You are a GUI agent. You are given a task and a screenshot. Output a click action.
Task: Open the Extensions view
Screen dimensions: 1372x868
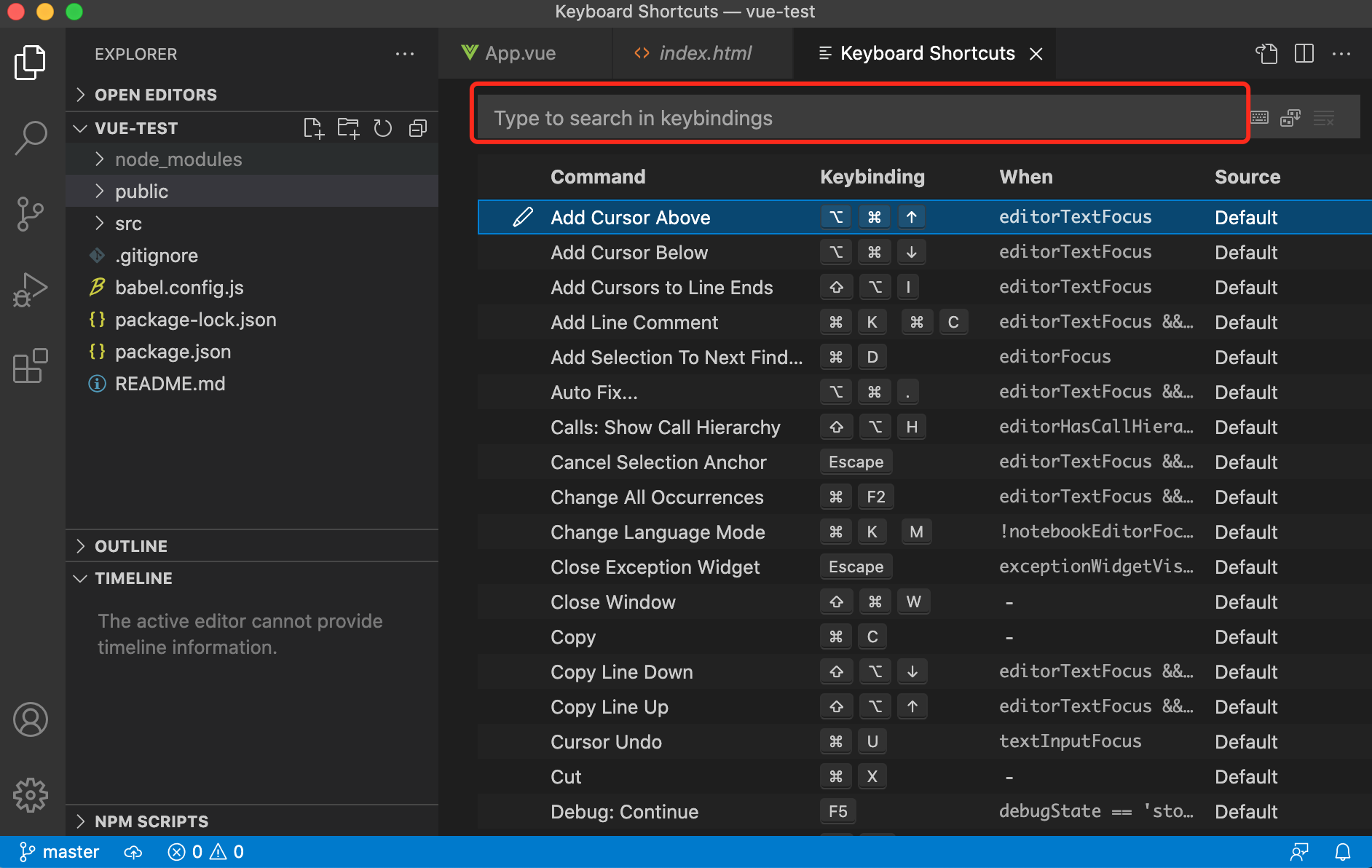tap(31, 366)
